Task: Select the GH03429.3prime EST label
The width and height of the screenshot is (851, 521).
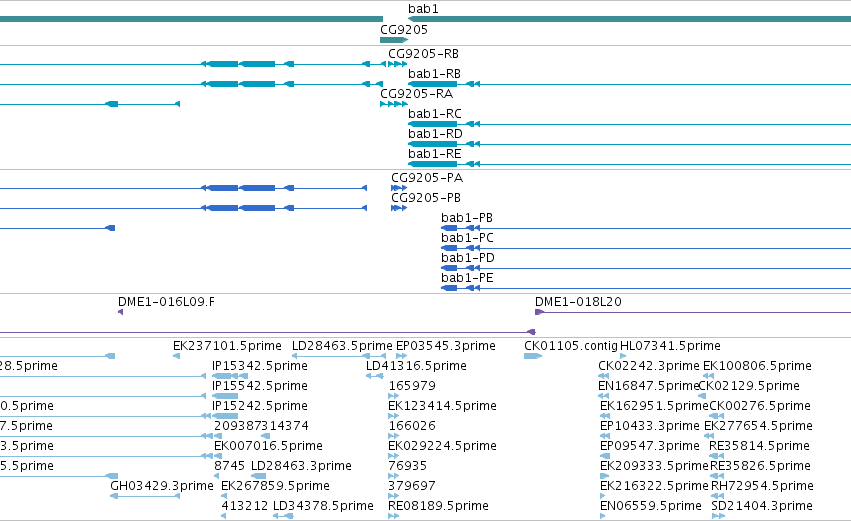Action: pyautogui.click(x=162, y=486)
